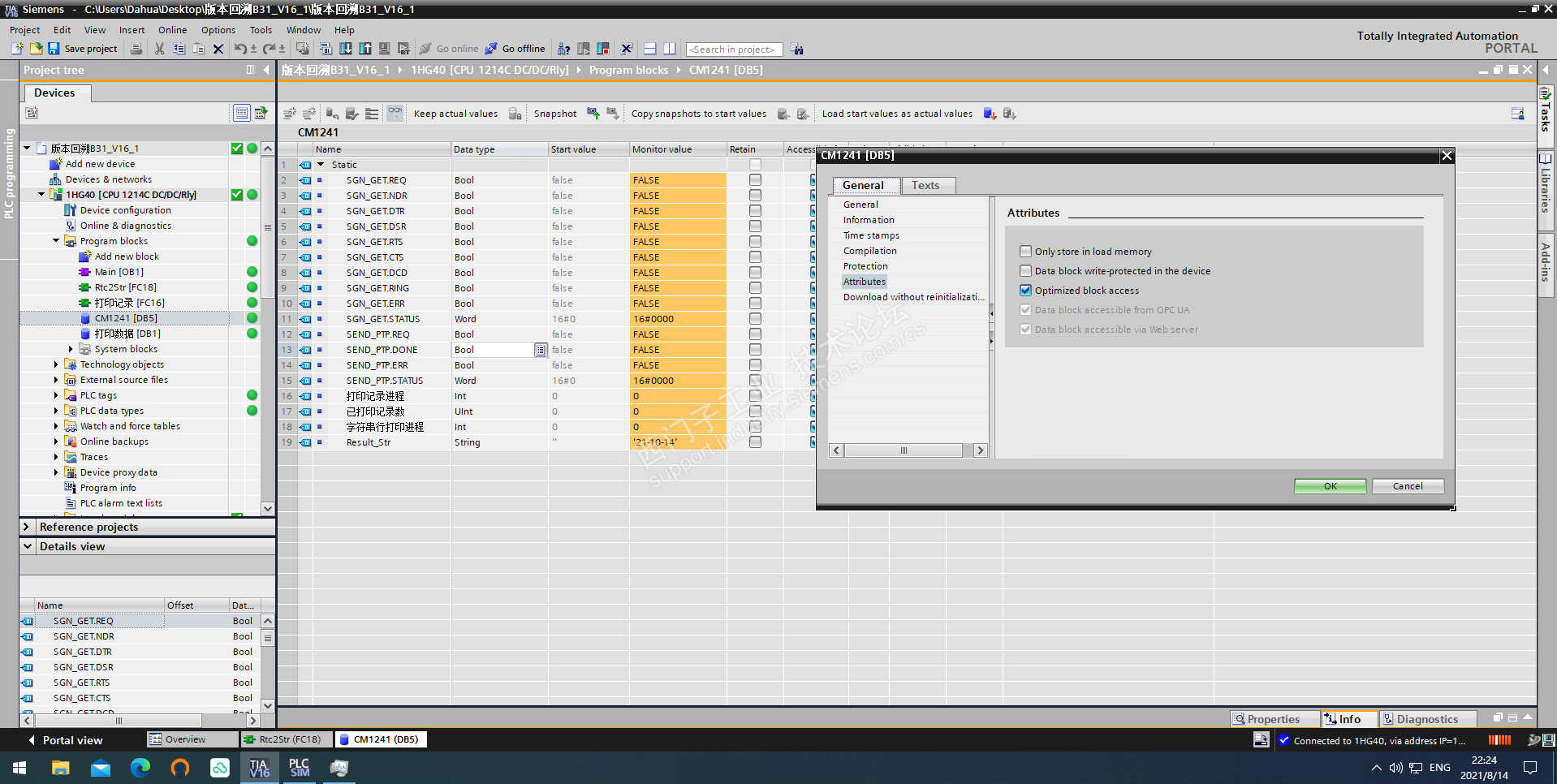This screenshot has height=784, width=1557.
Task: Click the Delete X icon in toolbar
Action: pyautogui.click(x=218, y=49)
